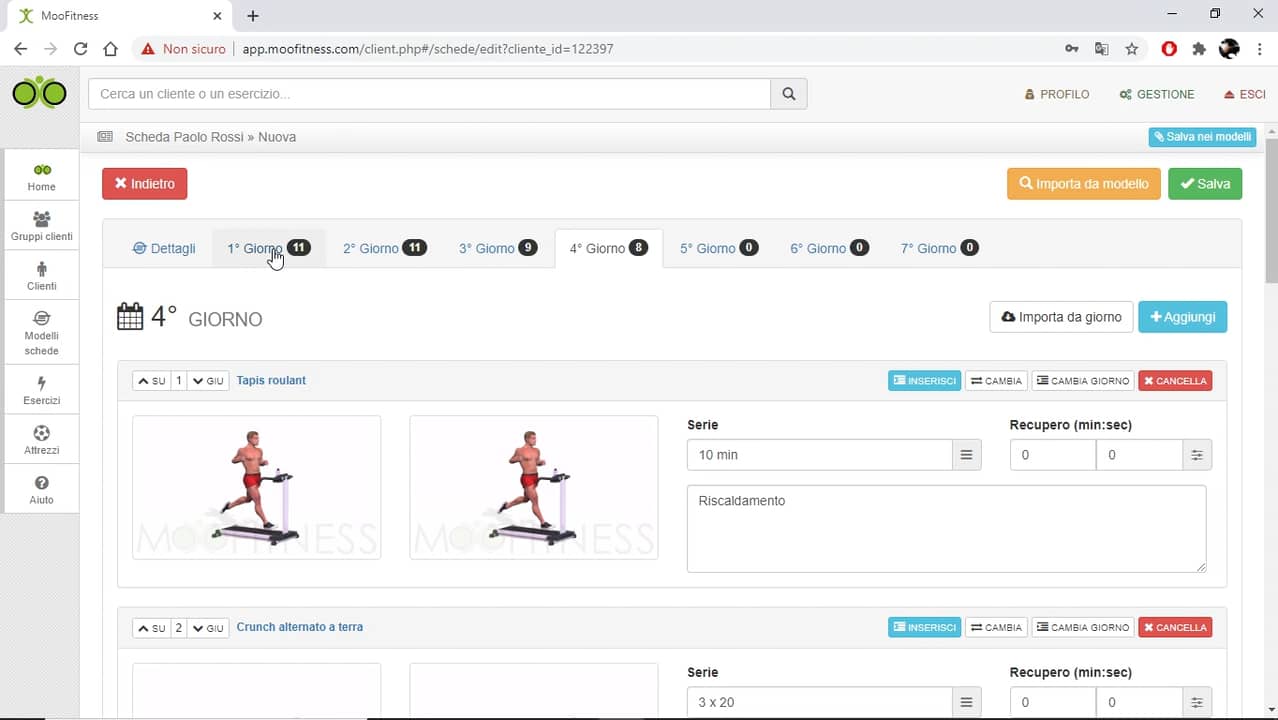
Task: Click the magnifier search button
Action: [x=789, y=94]
